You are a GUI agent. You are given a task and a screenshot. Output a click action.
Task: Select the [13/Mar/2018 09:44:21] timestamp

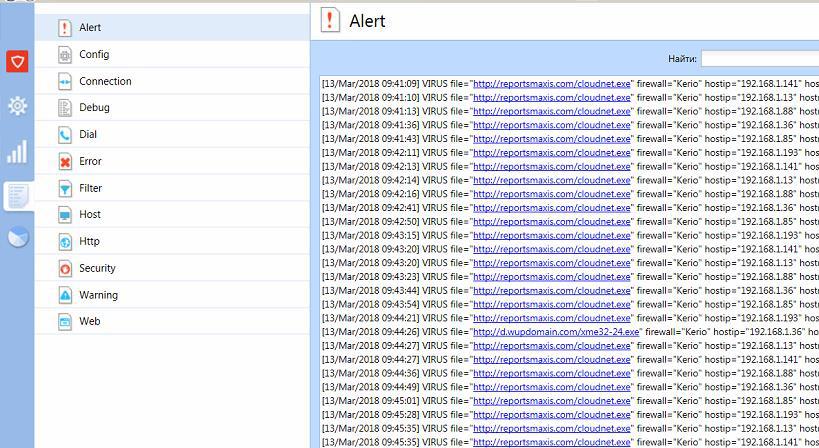(370, 318)
